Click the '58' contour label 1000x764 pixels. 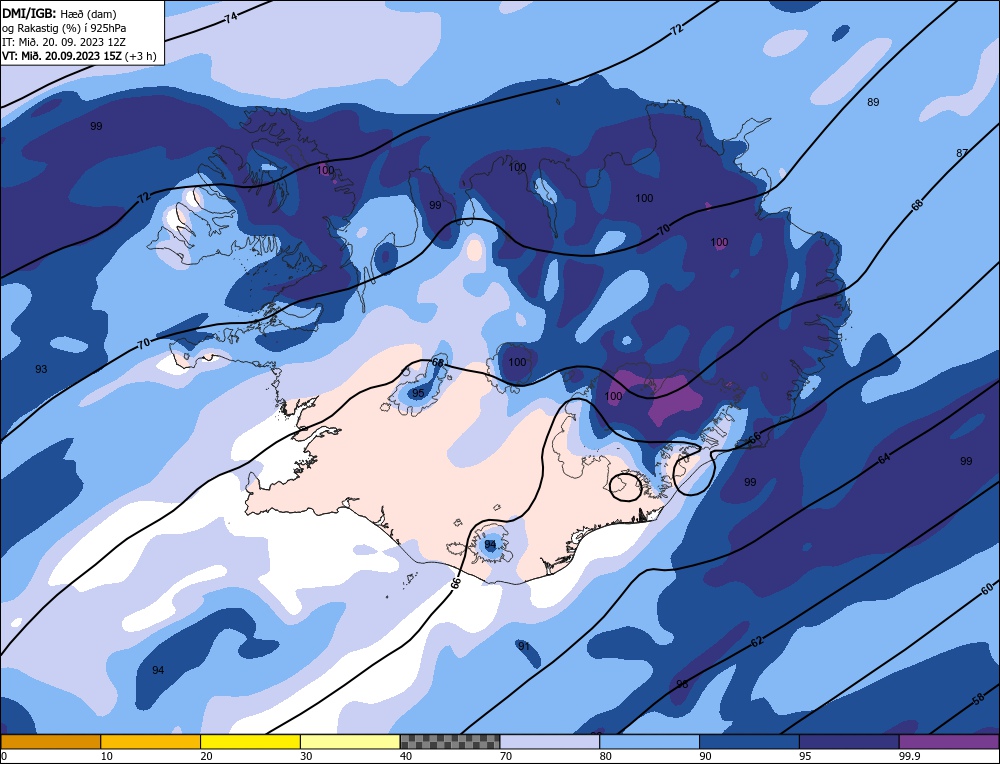coord(978,700)
